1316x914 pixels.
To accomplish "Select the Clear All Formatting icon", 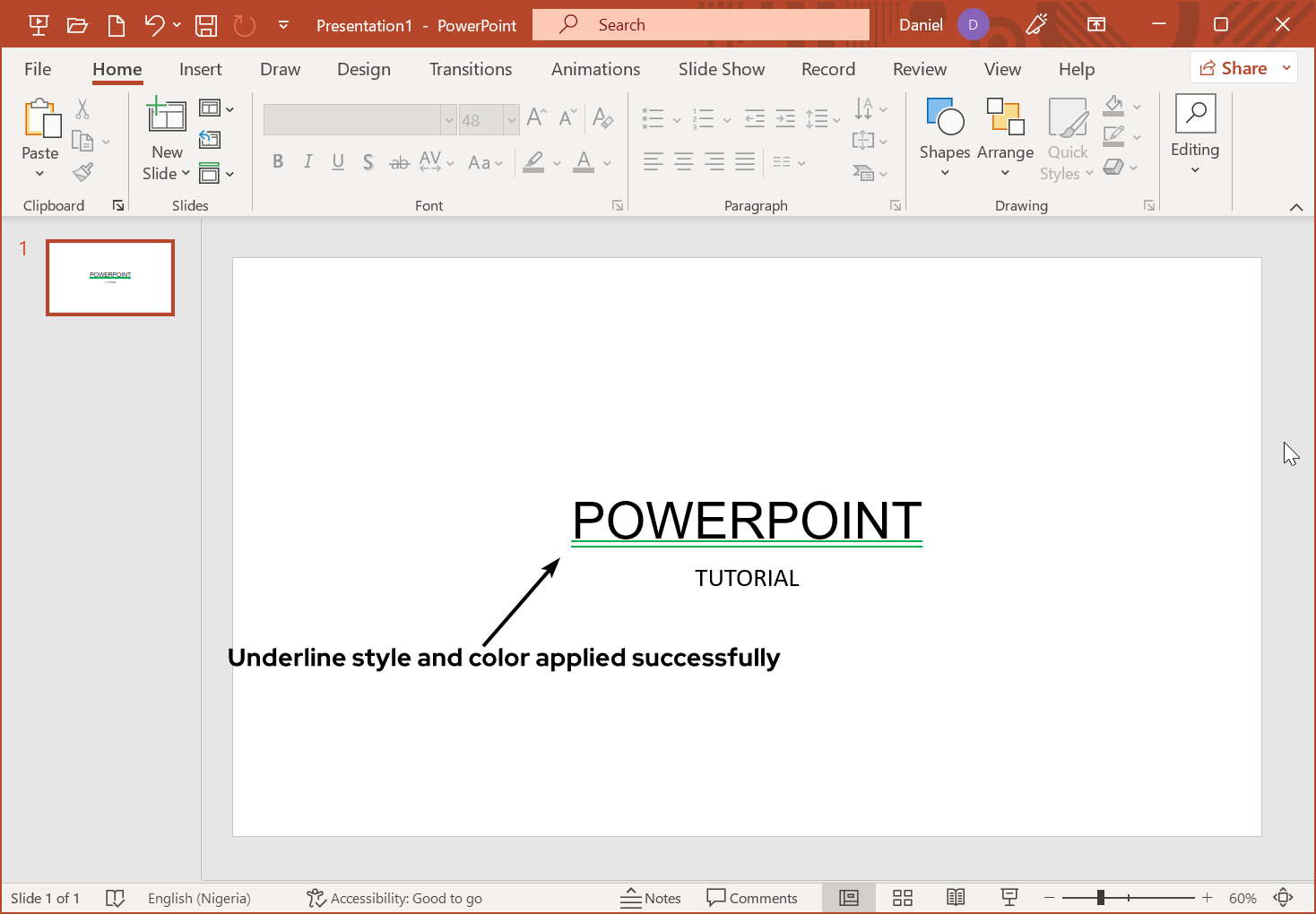I will tap(603, 117).
